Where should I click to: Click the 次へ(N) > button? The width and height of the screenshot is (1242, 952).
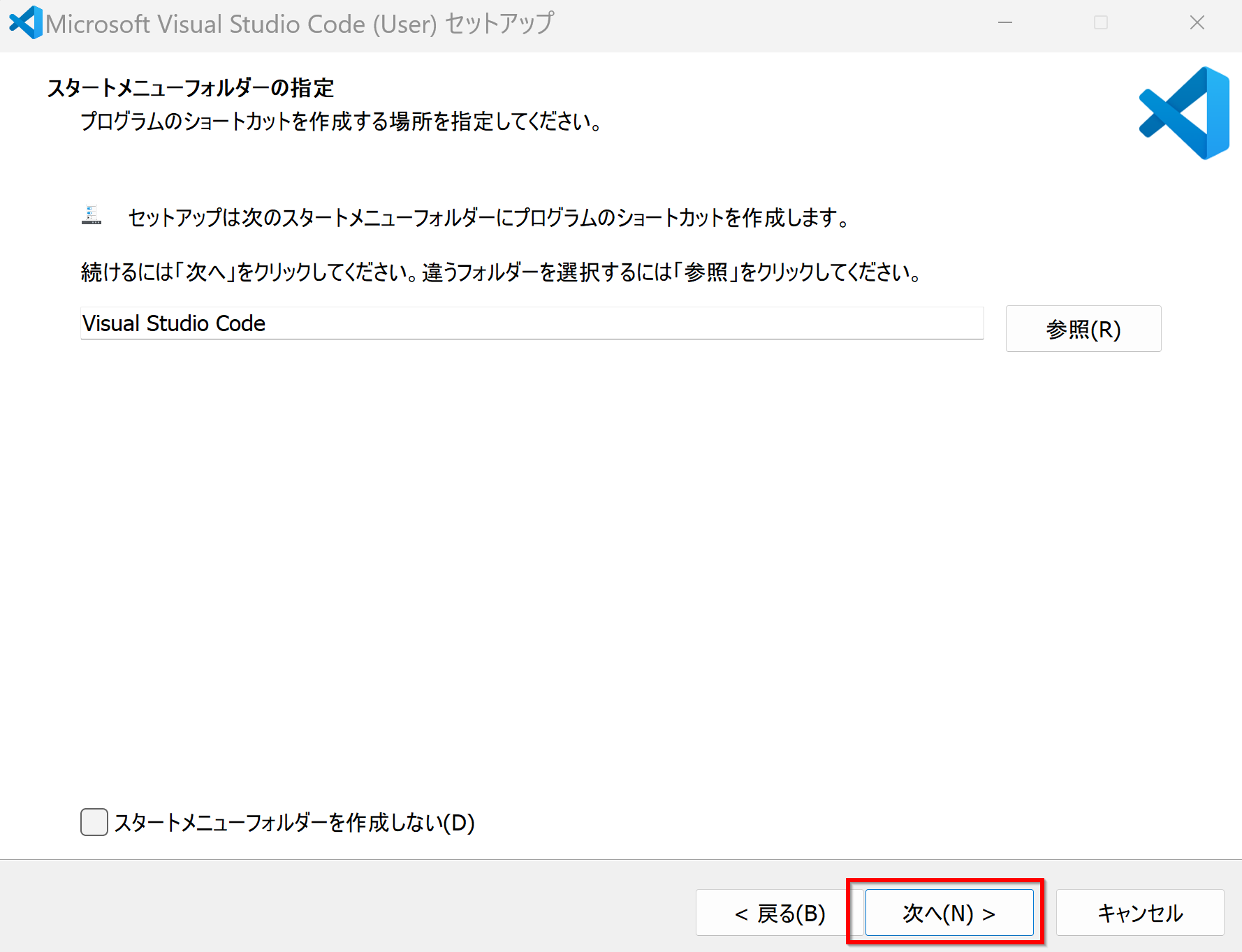[x=949, y=912]
